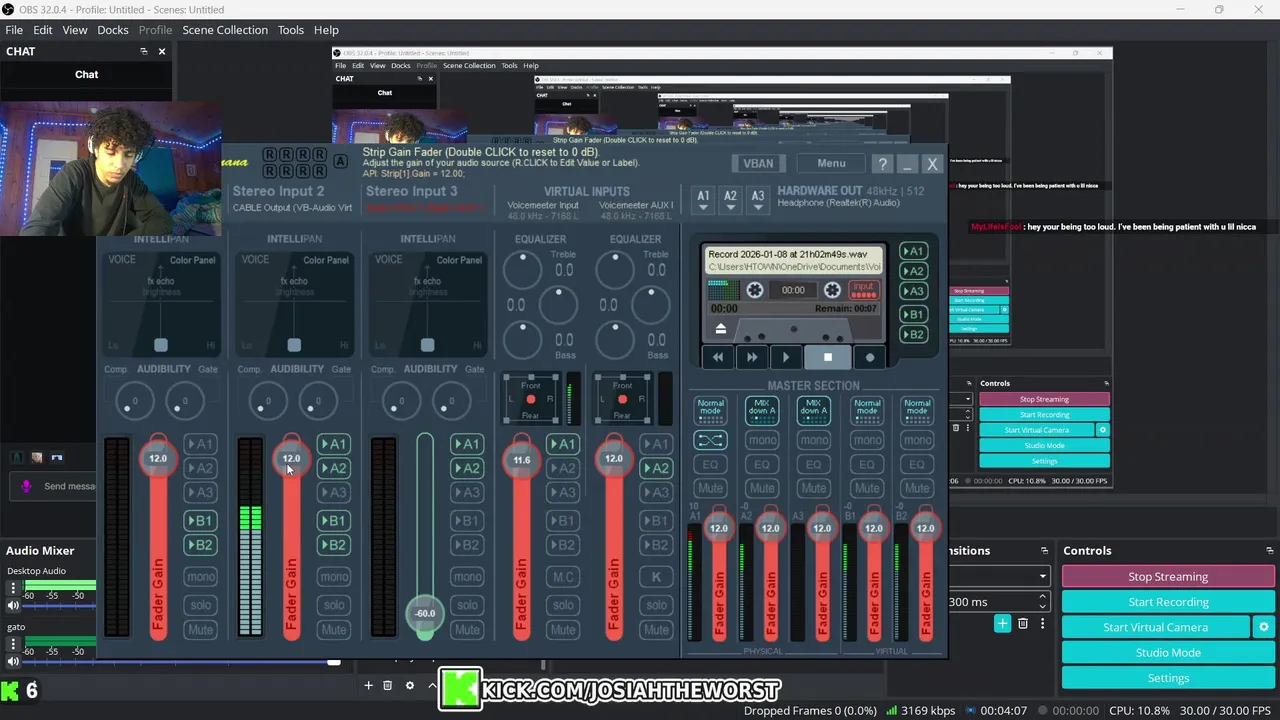Screen dimensions: 1280x720
Task: Open OBS Settings from the Controls panel
Action: 1168,678
